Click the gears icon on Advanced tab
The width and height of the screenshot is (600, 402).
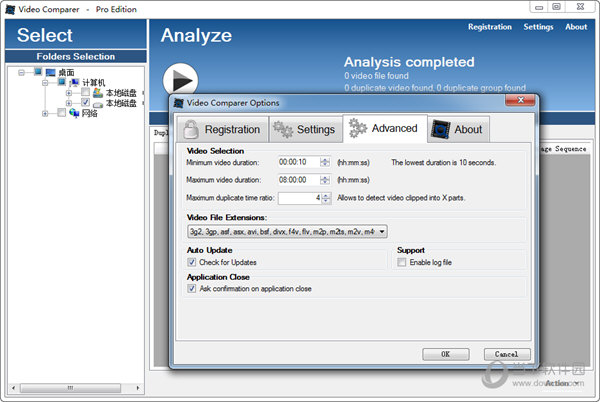[x=358, y=128]
